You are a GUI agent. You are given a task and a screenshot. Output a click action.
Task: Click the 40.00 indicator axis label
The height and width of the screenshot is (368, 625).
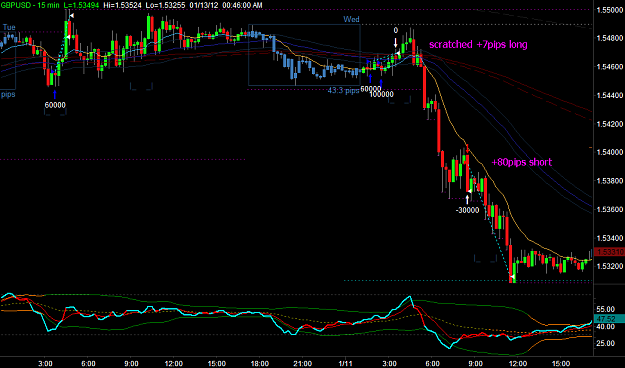[x=606, y=326]
